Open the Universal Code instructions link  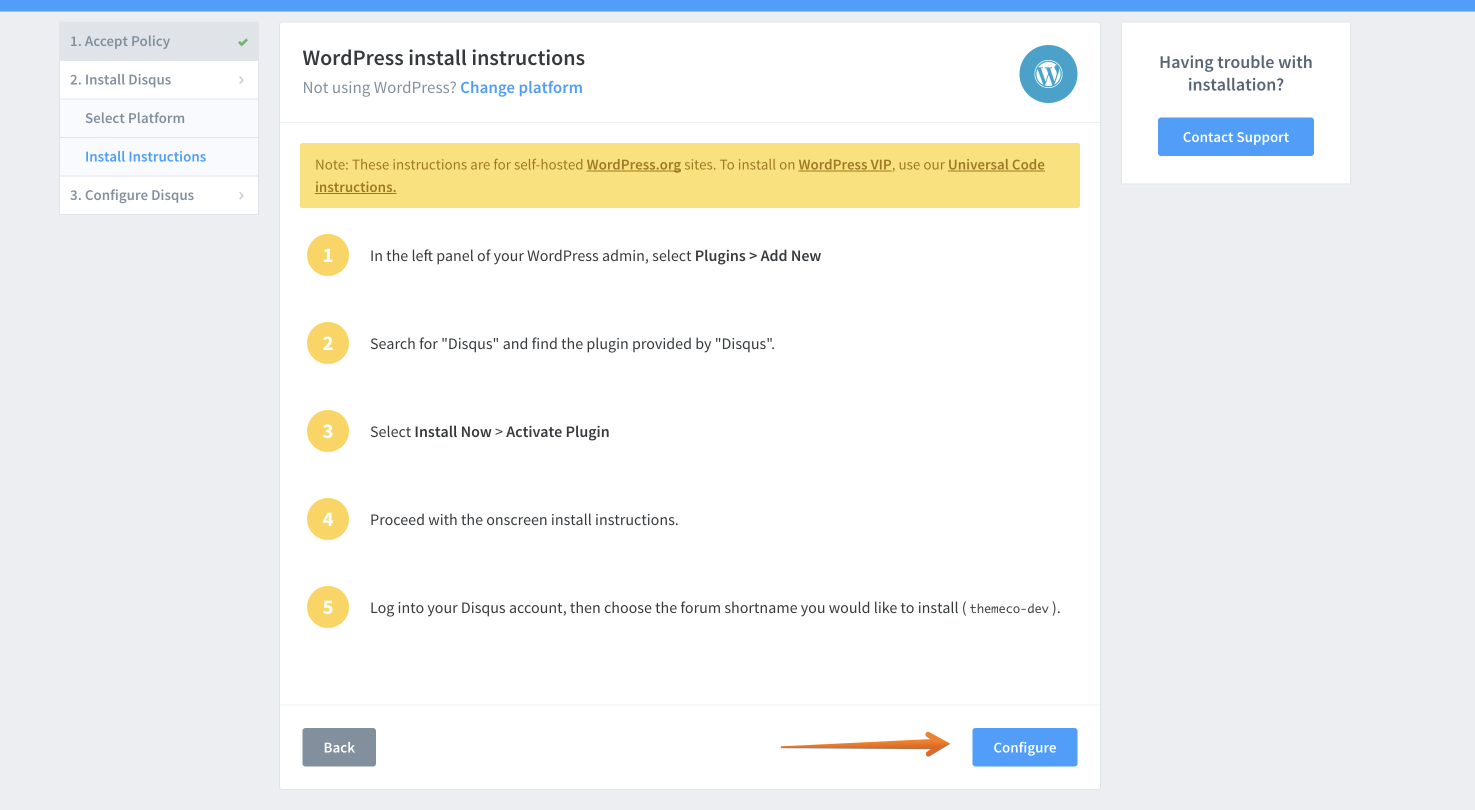coord(996,165)
